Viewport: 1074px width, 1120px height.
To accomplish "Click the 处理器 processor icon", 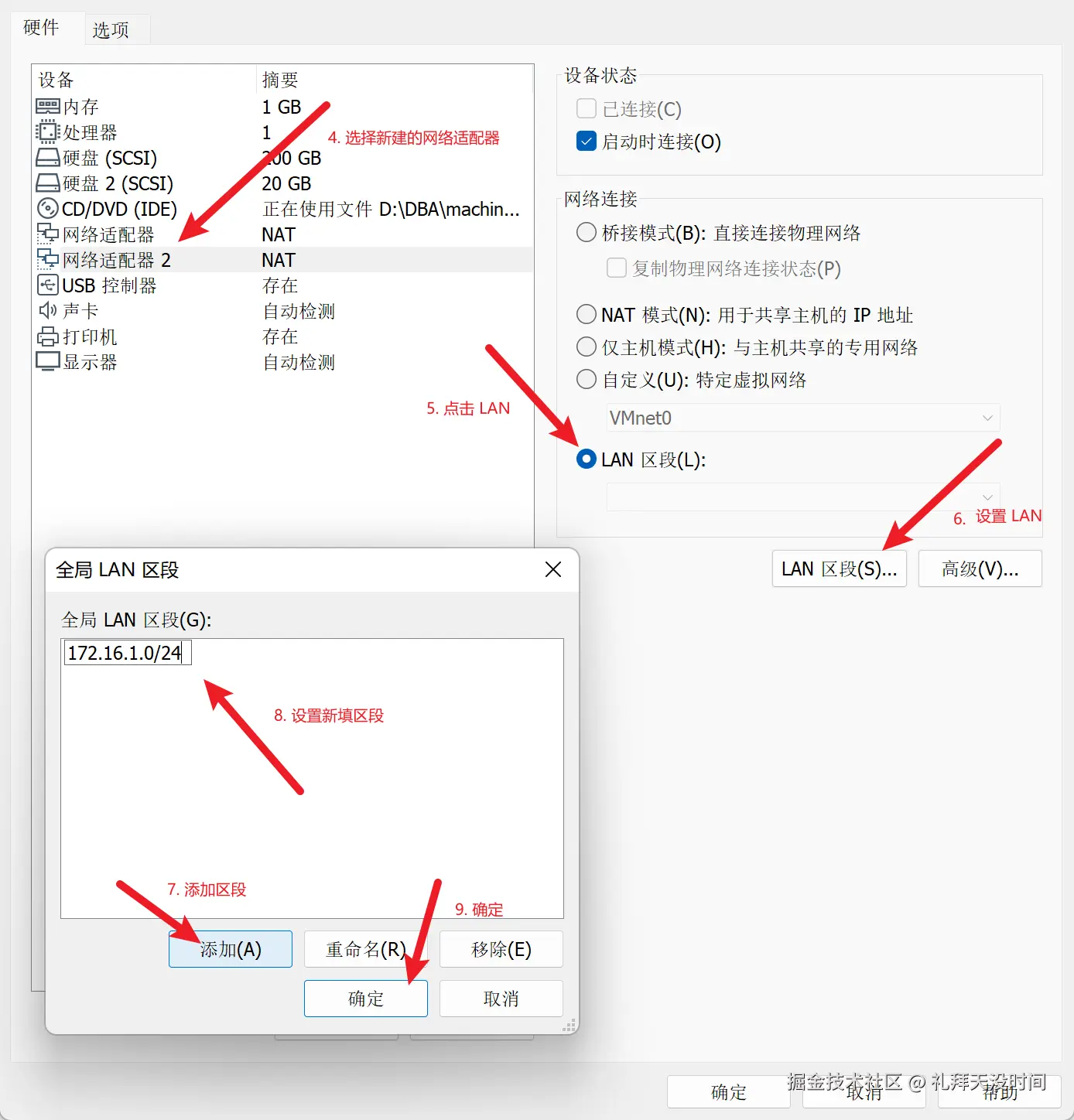I will [48, 131].
